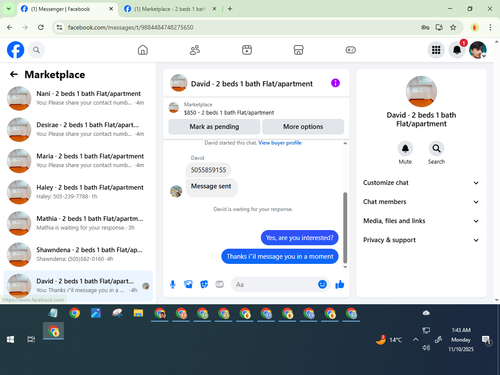Image resolution: width=500 pixels, height=375 pixels.
Task: Open Haley's 2 beds conversation
Action: coord(78,192)
